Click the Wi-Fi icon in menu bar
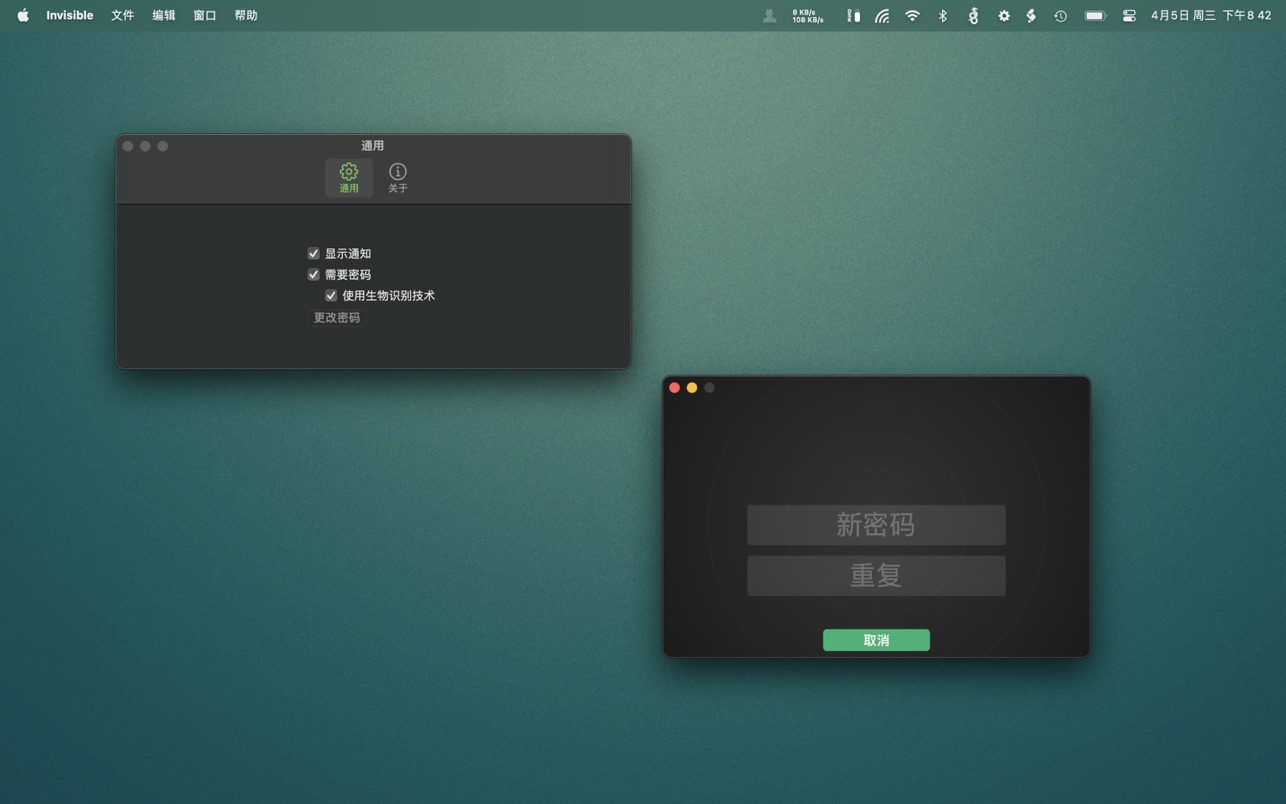 point(912,16)
